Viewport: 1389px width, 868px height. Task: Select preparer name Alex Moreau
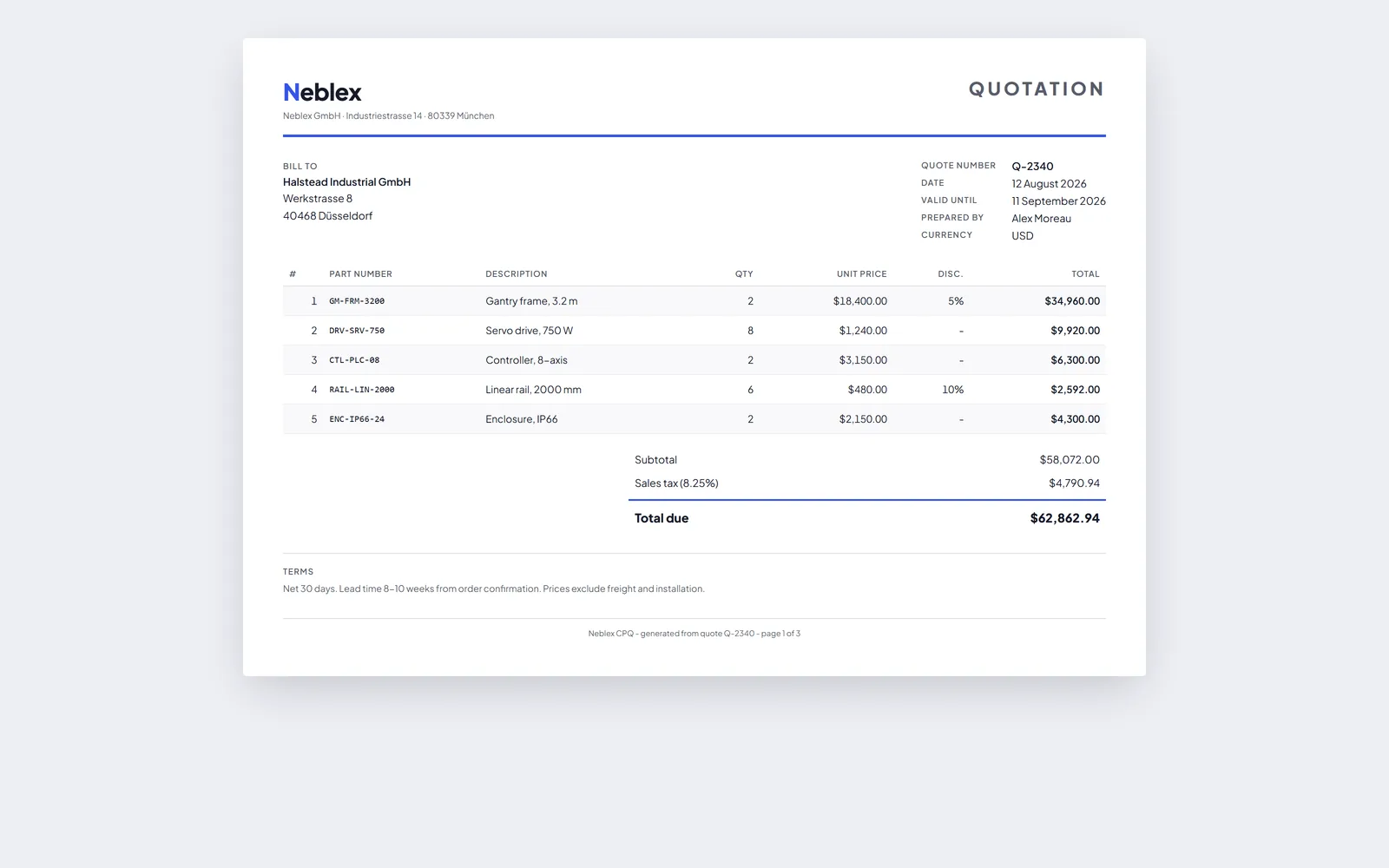(x=1041, y=218)
